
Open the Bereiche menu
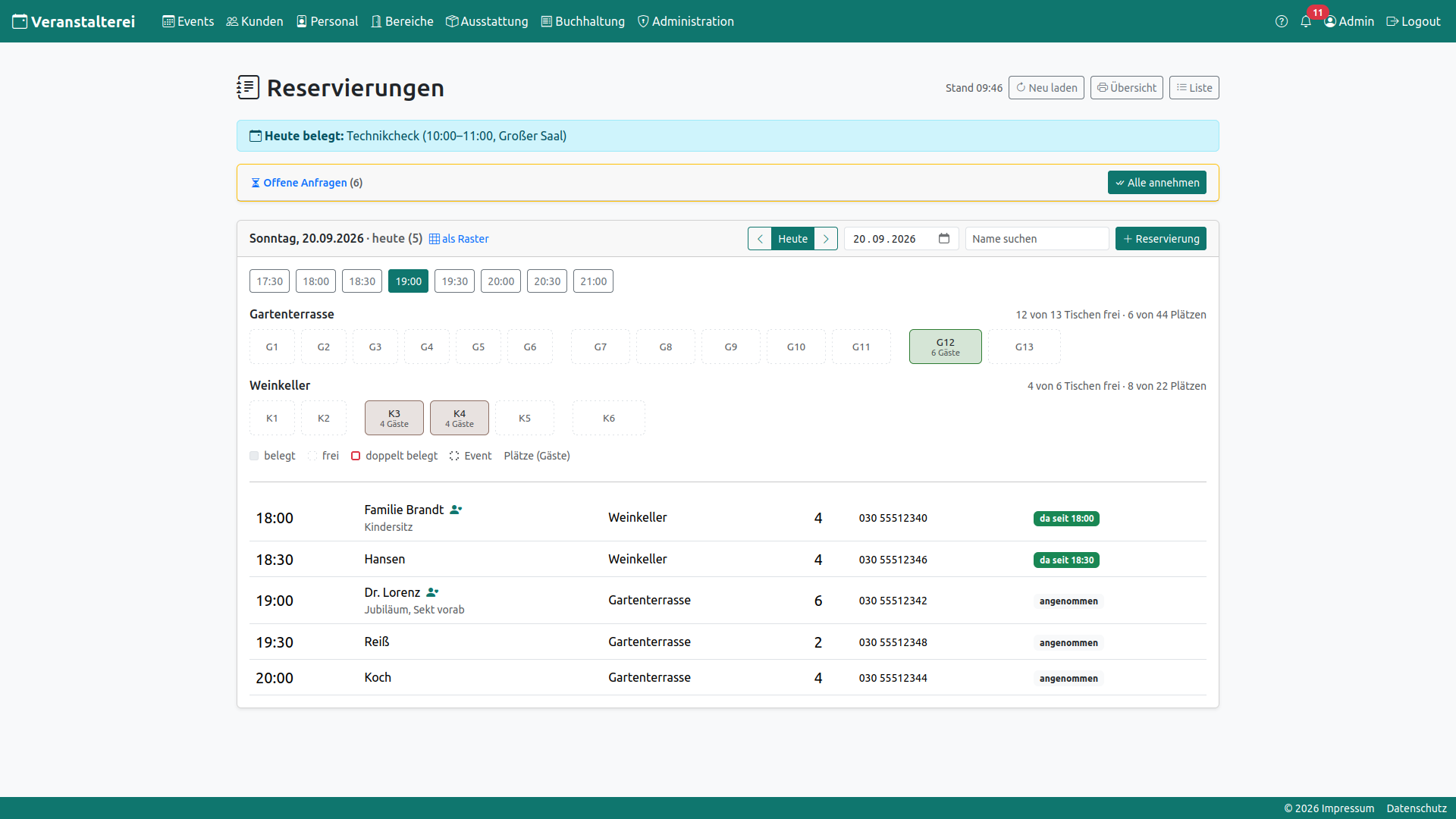click(x=402, y=21)
